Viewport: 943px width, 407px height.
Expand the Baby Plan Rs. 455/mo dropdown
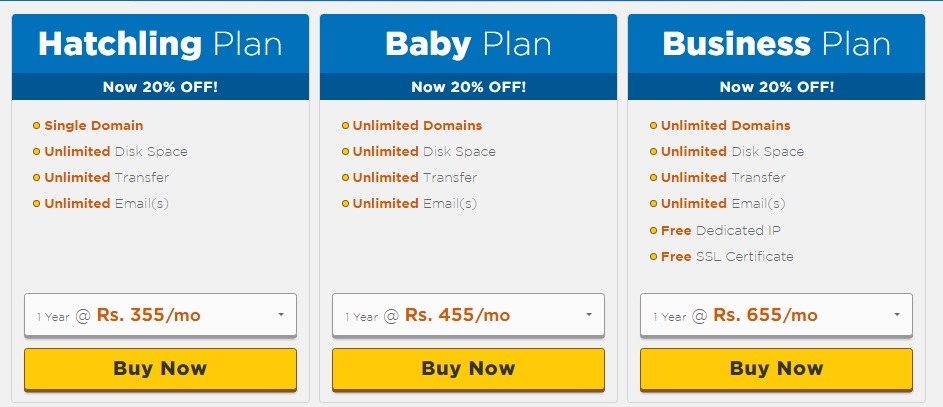pos(468,315)
